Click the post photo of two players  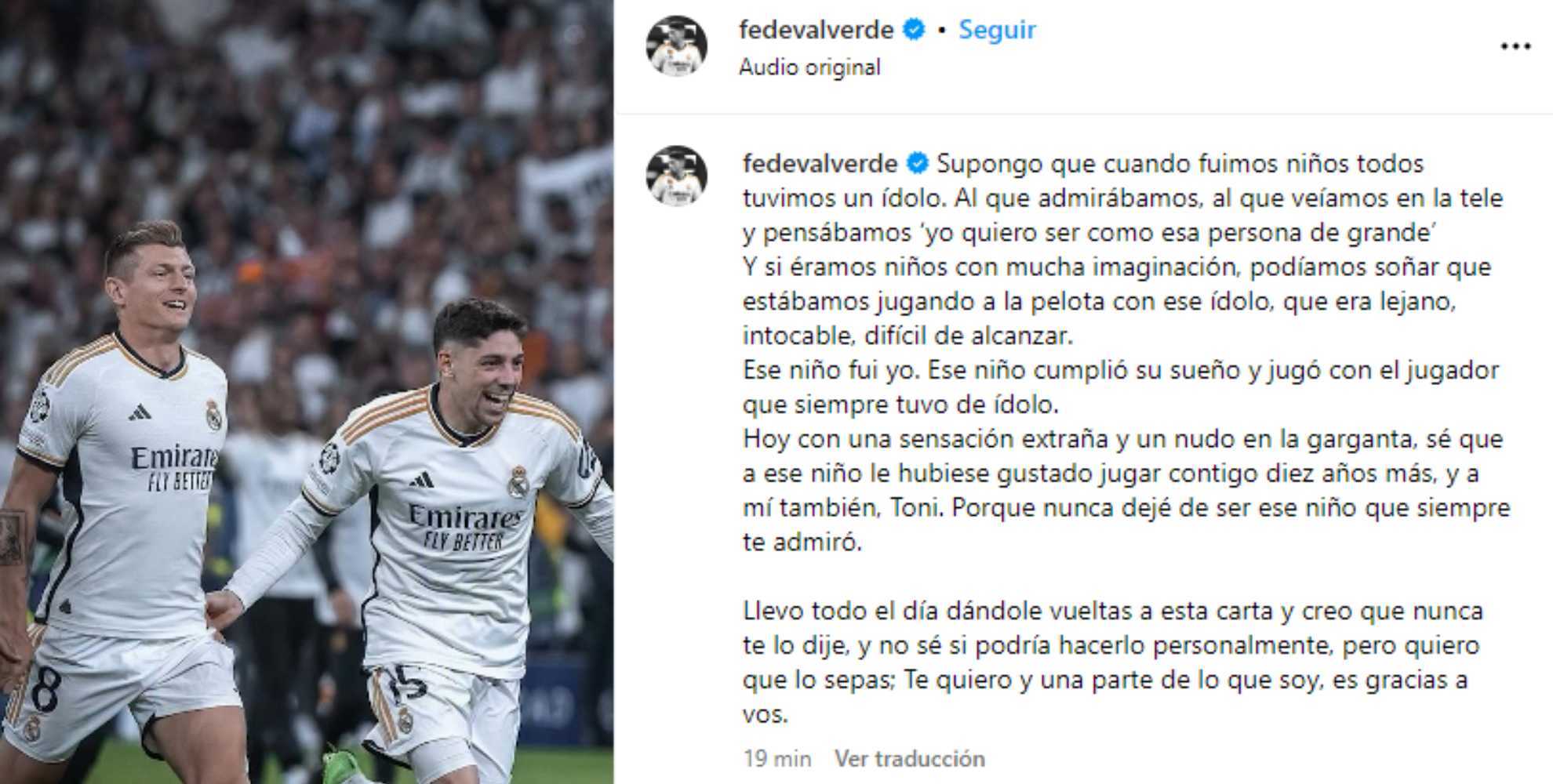point(307,392)
